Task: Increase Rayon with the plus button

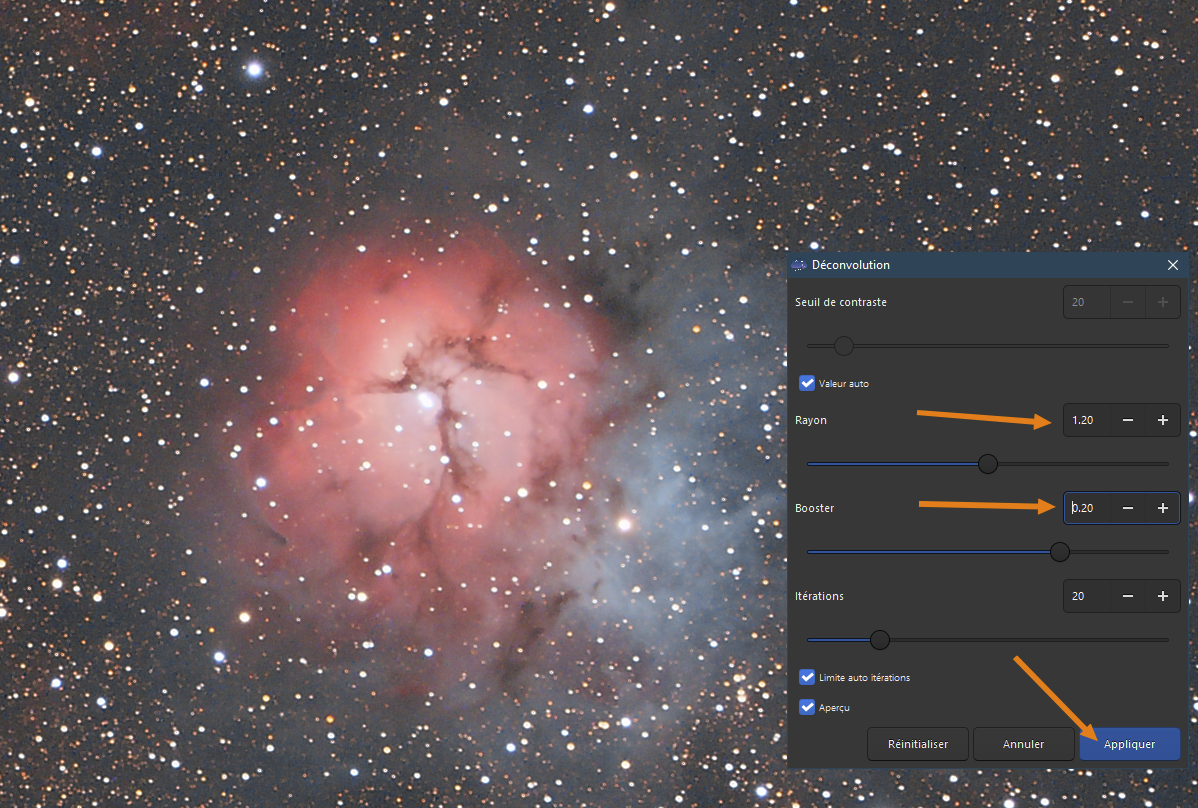Action: pos(1163,420)
